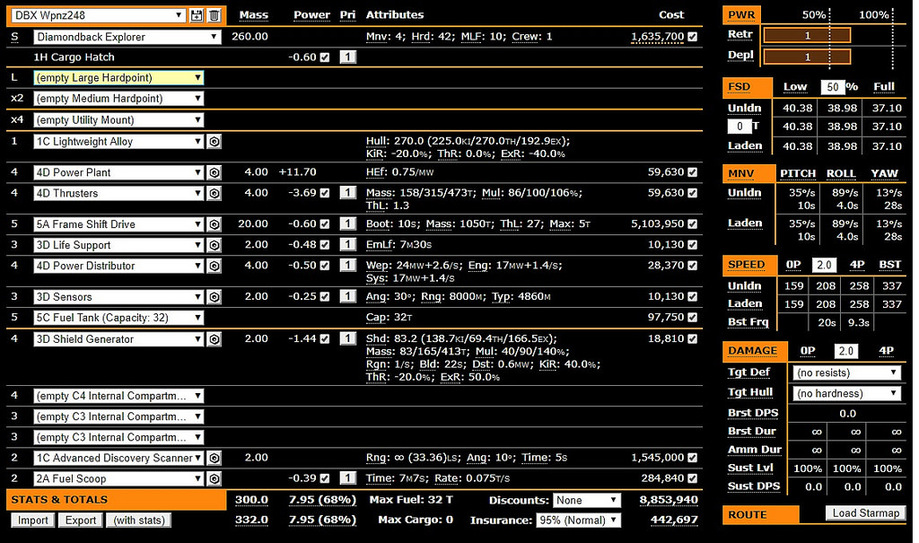
Task: Click the delete build trash icon
Action: point(213,15)
